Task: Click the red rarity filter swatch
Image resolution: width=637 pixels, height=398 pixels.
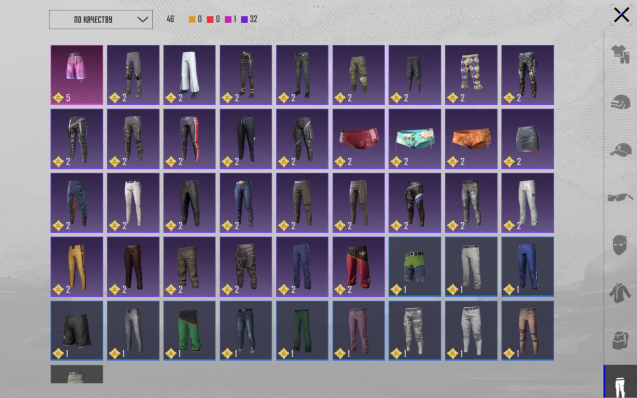Action: click(x=210, y=19)
